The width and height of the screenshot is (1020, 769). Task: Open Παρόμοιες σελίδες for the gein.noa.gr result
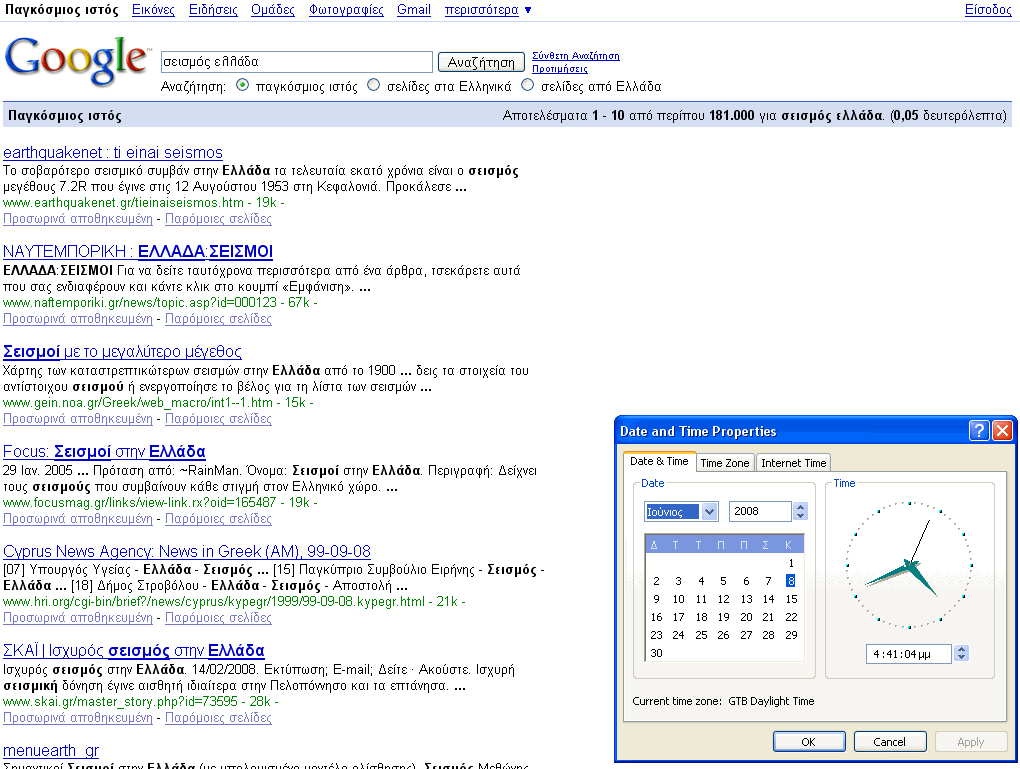pyautogui.click(x=219, y=418)
